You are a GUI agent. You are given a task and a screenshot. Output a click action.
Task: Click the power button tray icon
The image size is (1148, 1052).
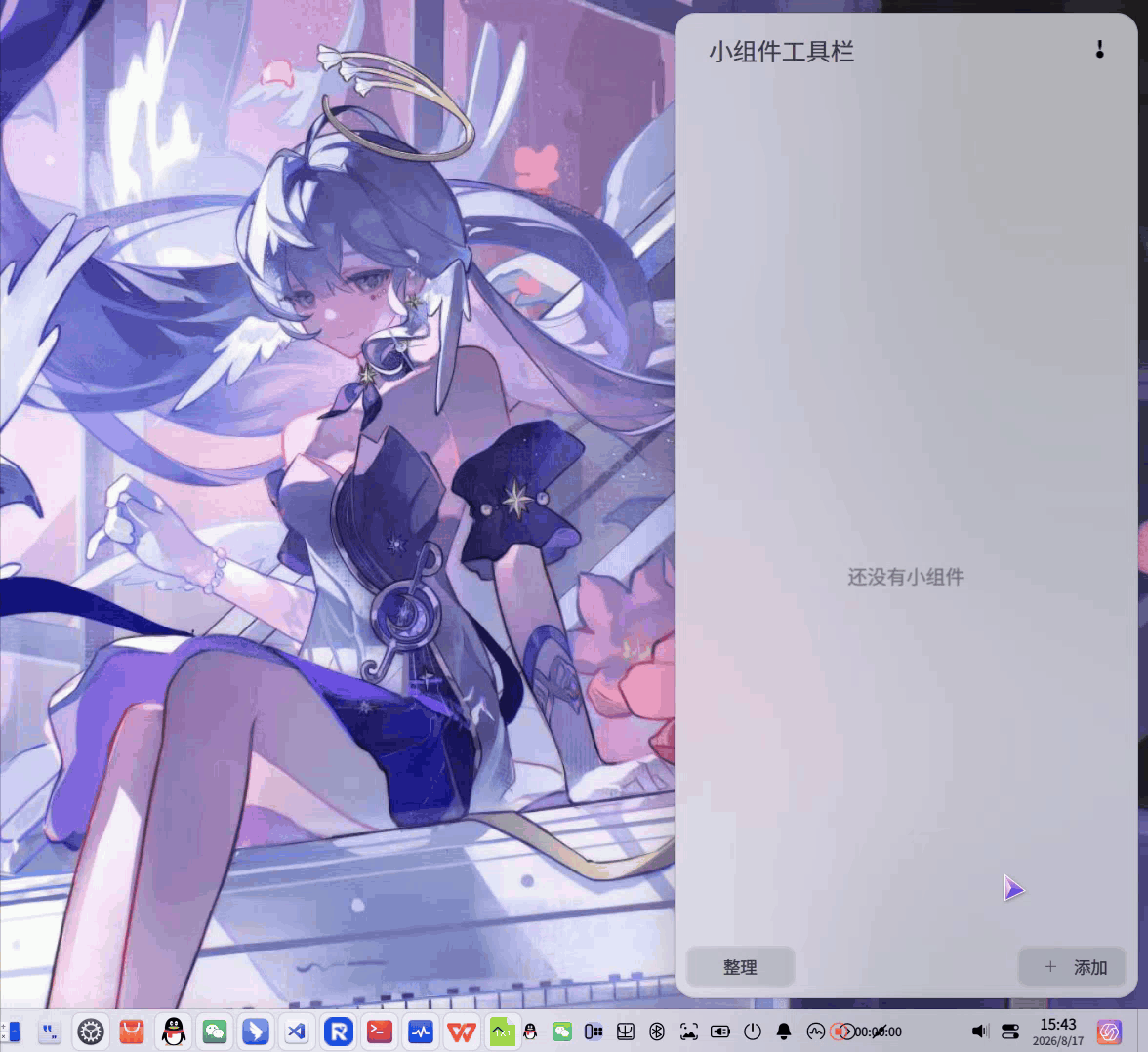click(x=752, y=1032)
